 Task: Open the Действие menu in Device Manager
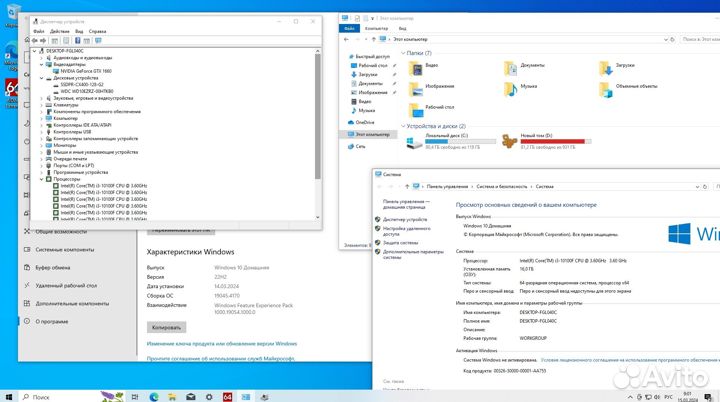[x=60, y=31]
